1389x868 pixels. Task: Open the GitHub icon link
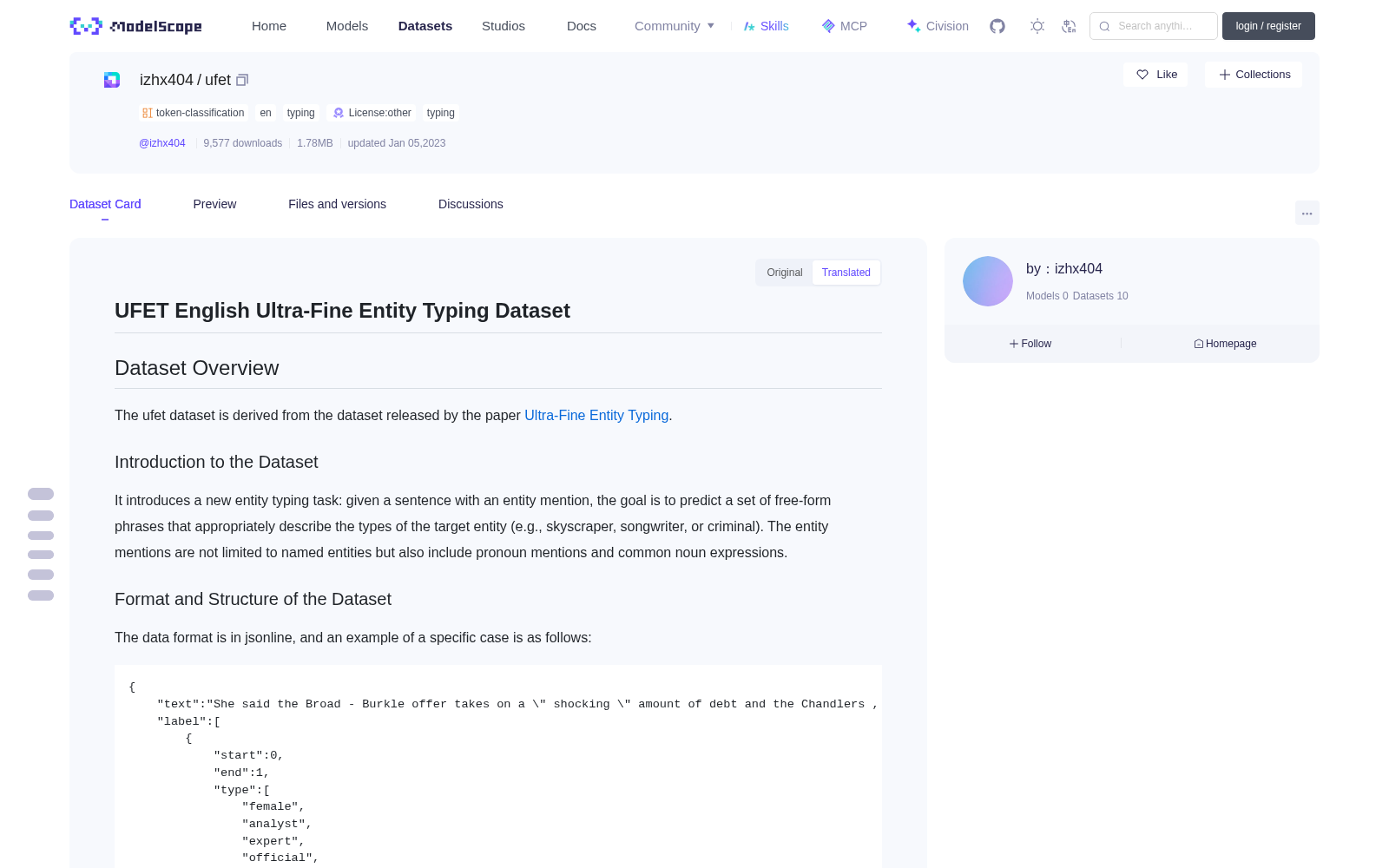tap(997, 26)
